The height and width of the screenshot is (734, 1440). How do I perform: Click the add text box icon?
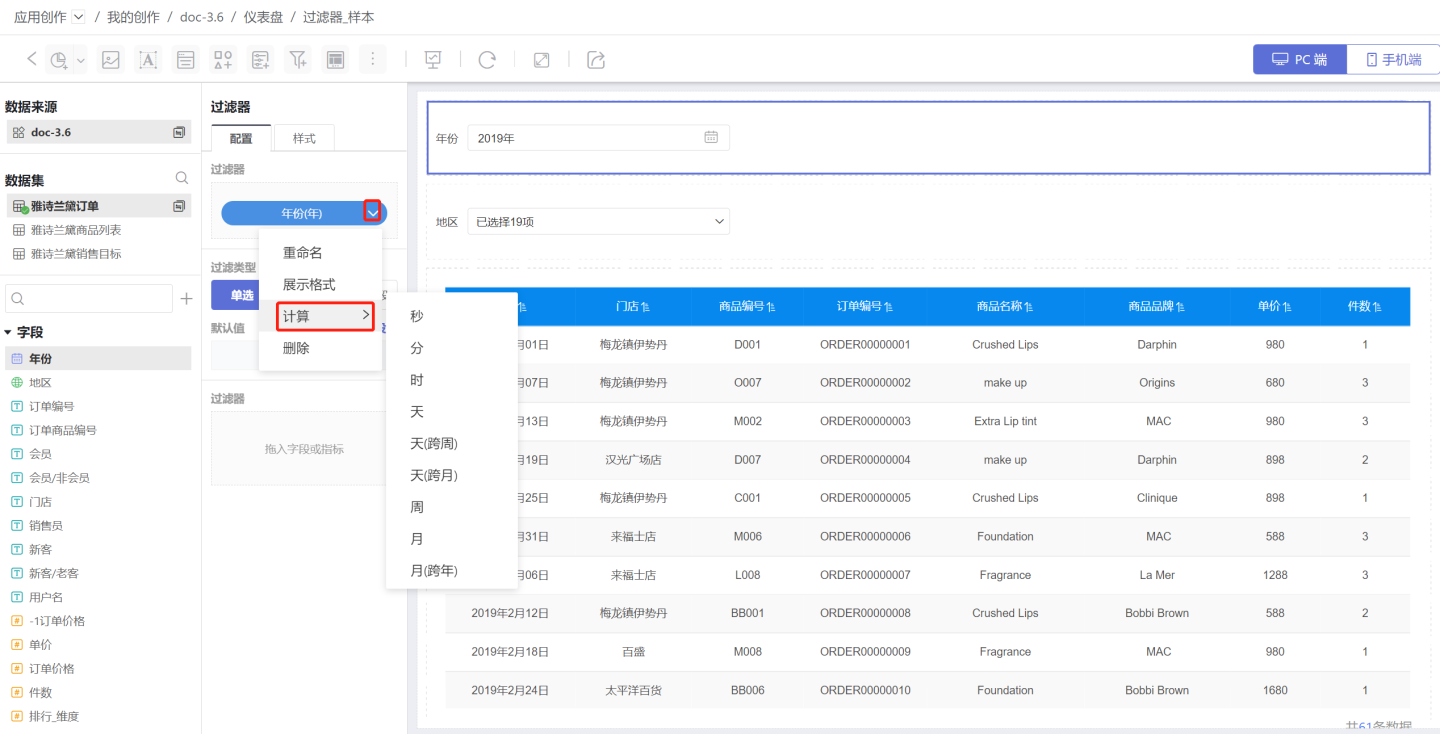tap(148, 60)
